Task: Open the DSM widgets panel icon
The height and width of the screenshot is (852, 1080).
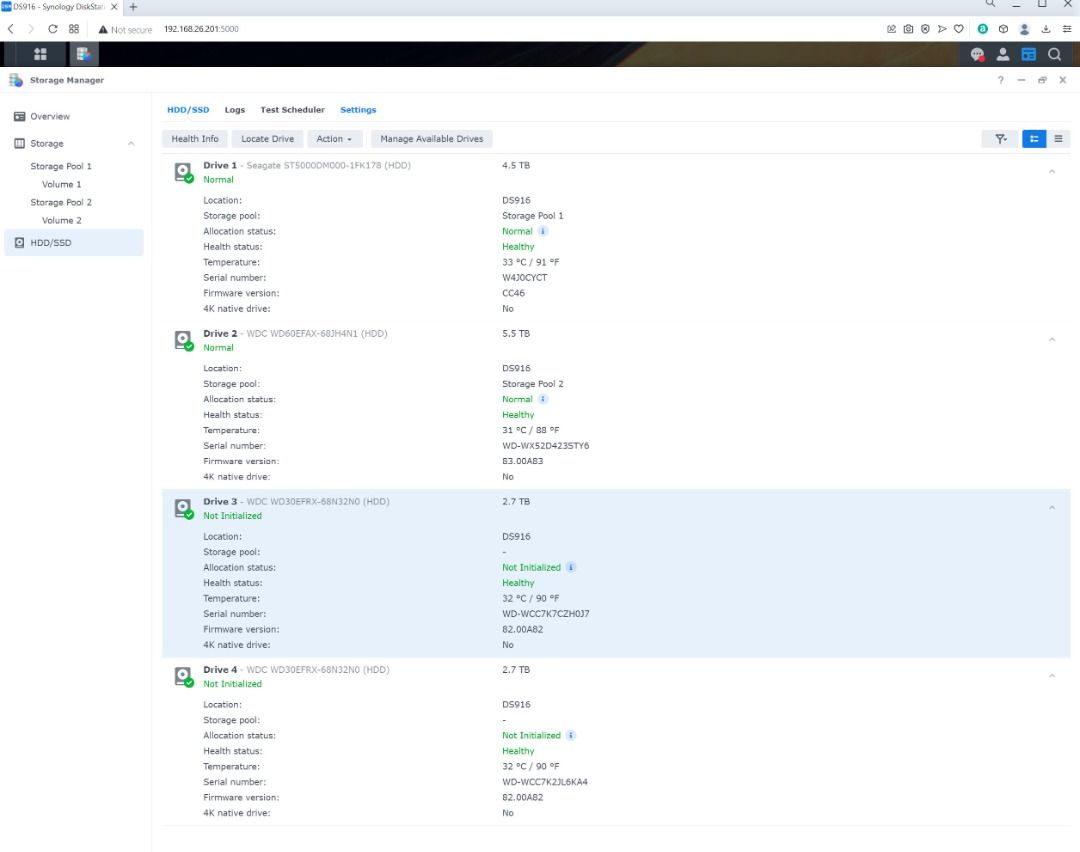Action: [1028, 54]
